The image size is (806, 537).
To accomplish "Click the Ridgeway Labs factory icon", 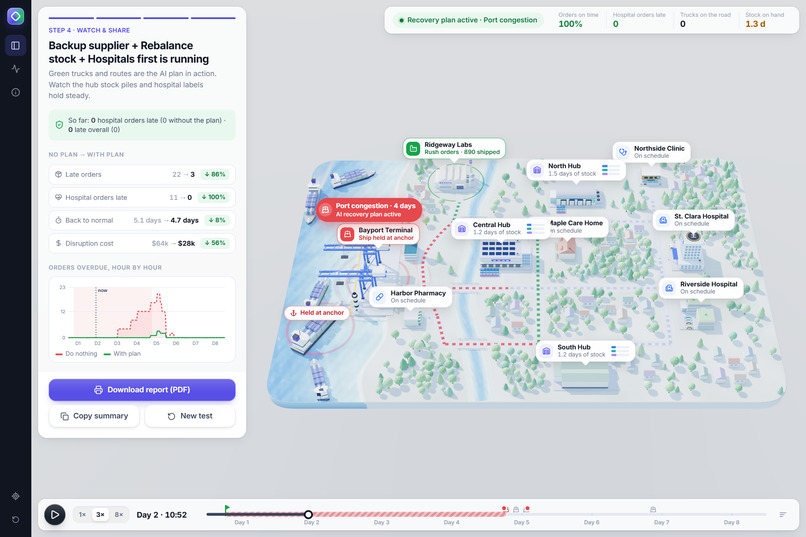I will tap(413, 149).
